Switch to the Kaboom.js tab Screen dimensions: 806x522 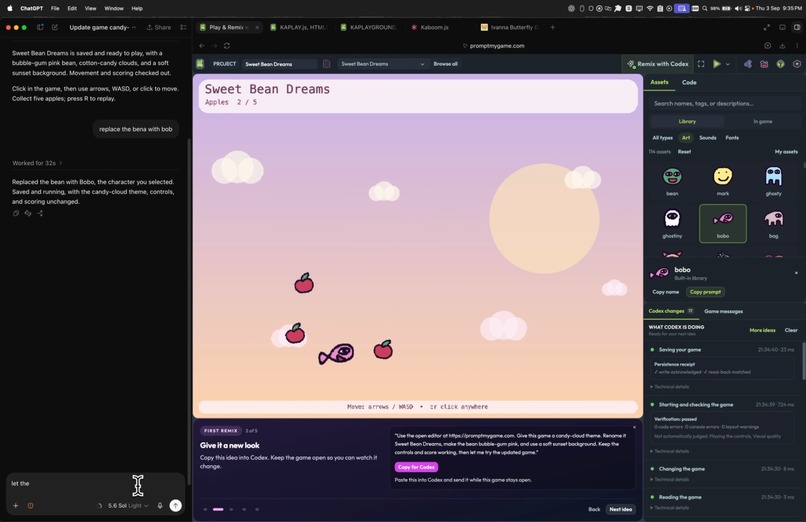point(430,27)
